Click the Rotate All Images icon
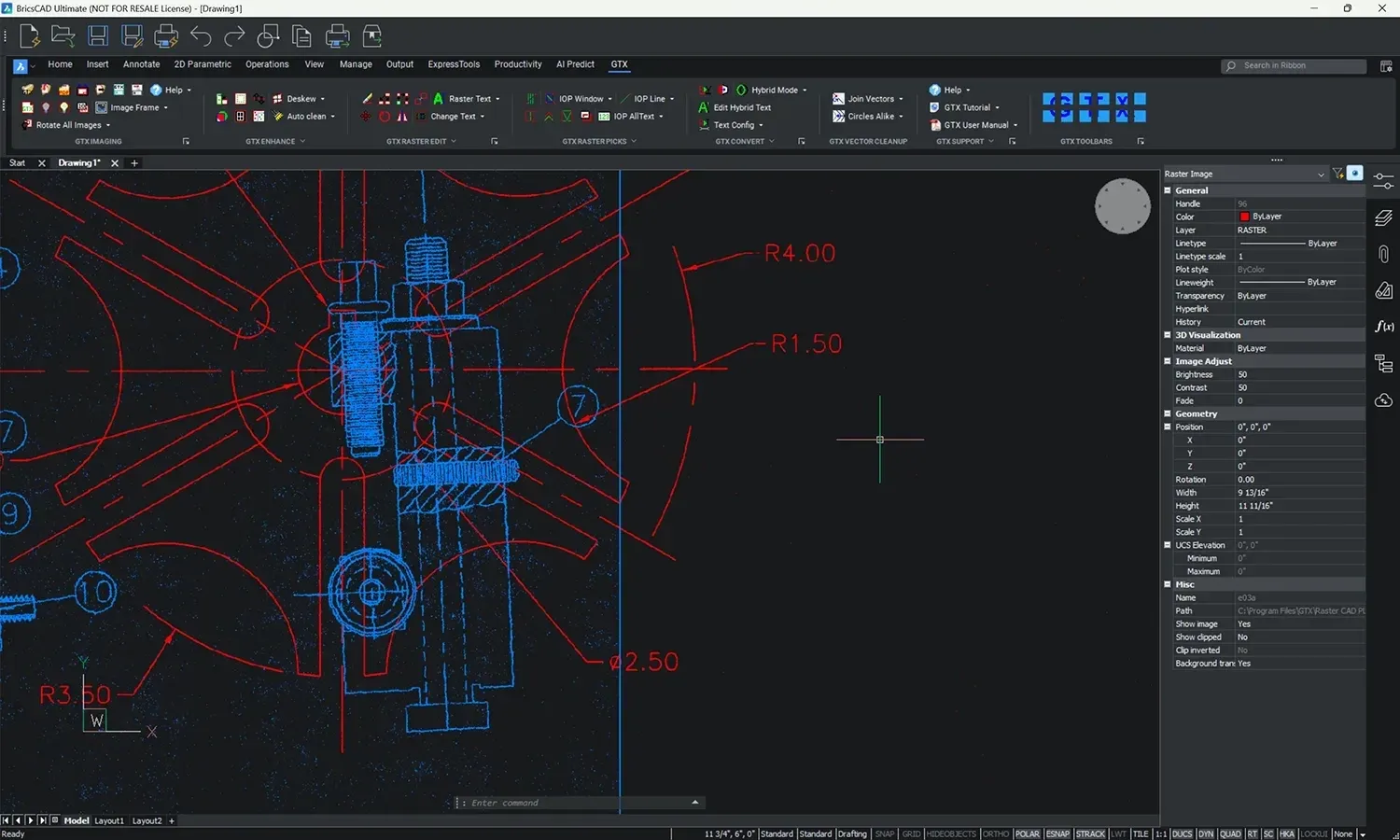Viewport: 1400px width, 840px height. pos(27,125)
